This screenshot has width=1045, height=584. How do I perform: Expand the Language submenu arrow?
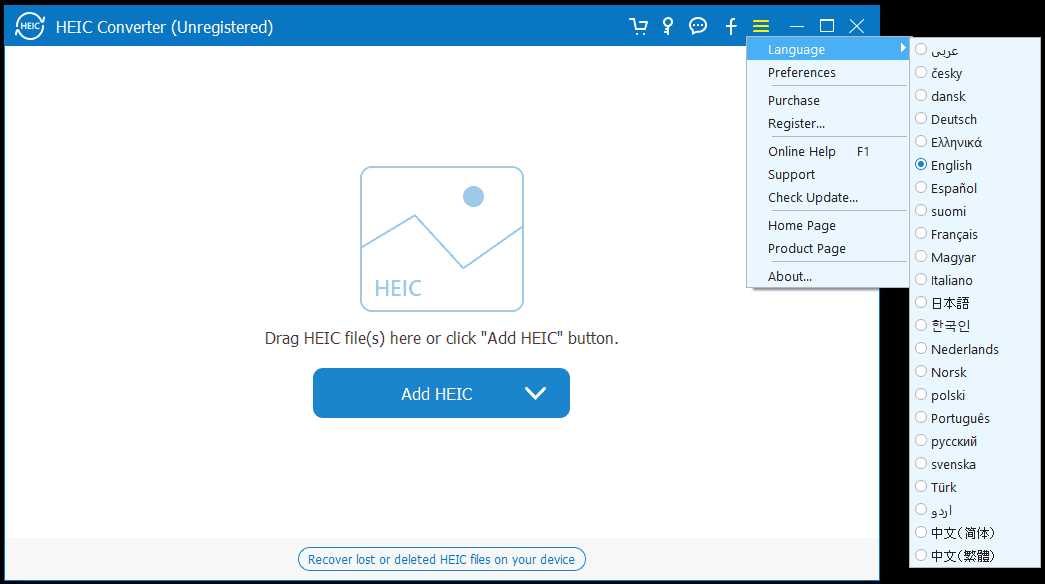(x=903, y=48)
